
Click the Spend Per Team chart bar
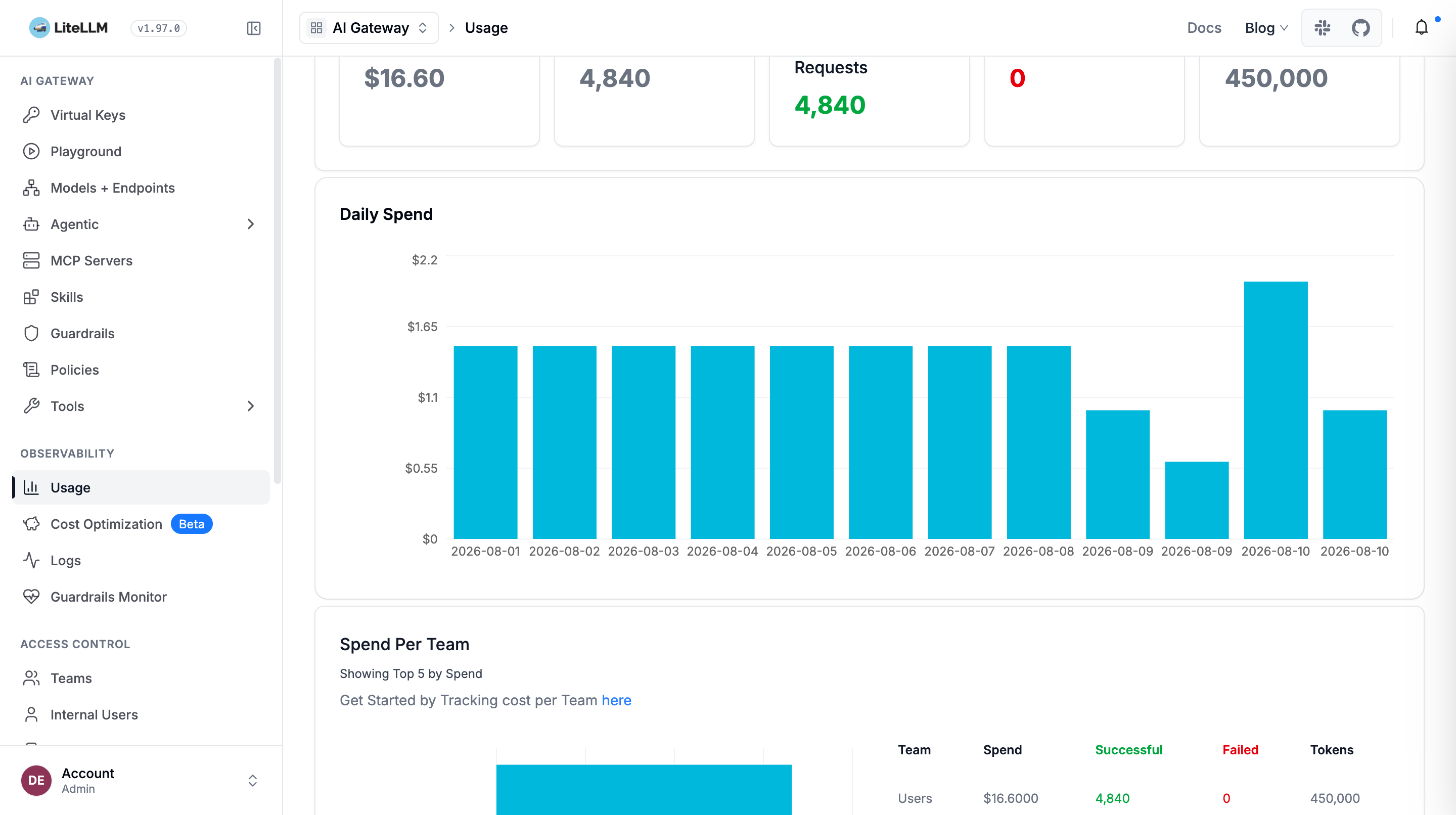[x=644, y=790]
